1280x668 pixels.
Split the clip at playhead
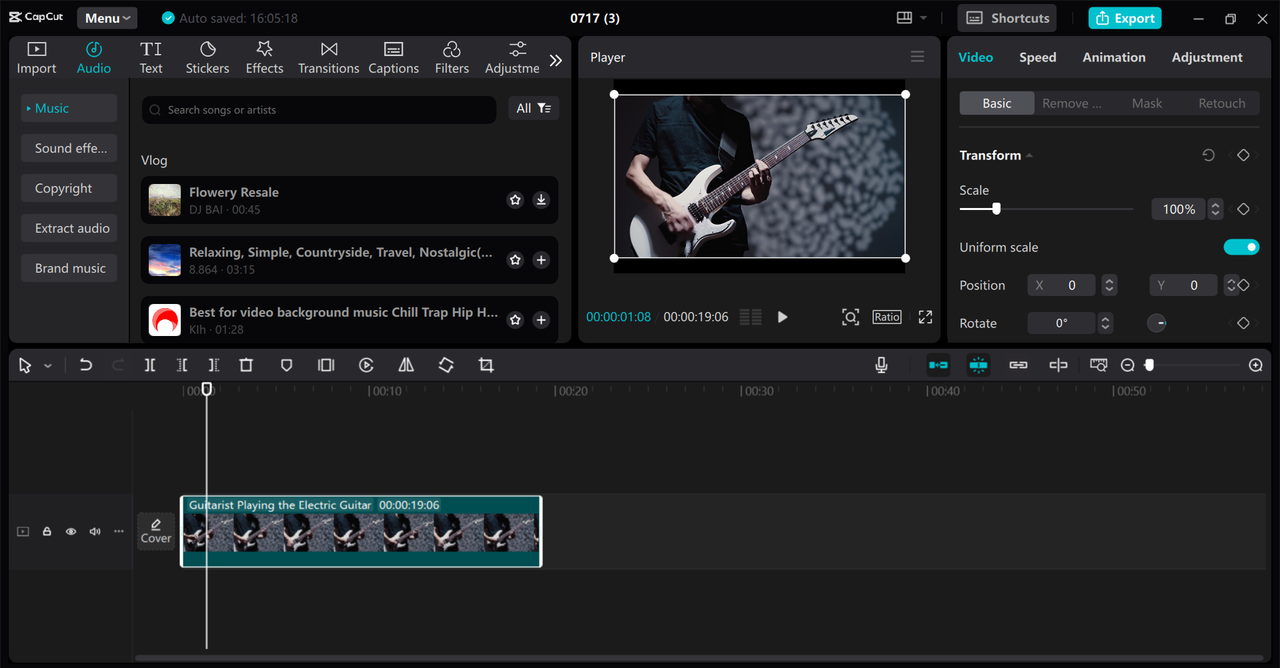[x=149, y=365]
